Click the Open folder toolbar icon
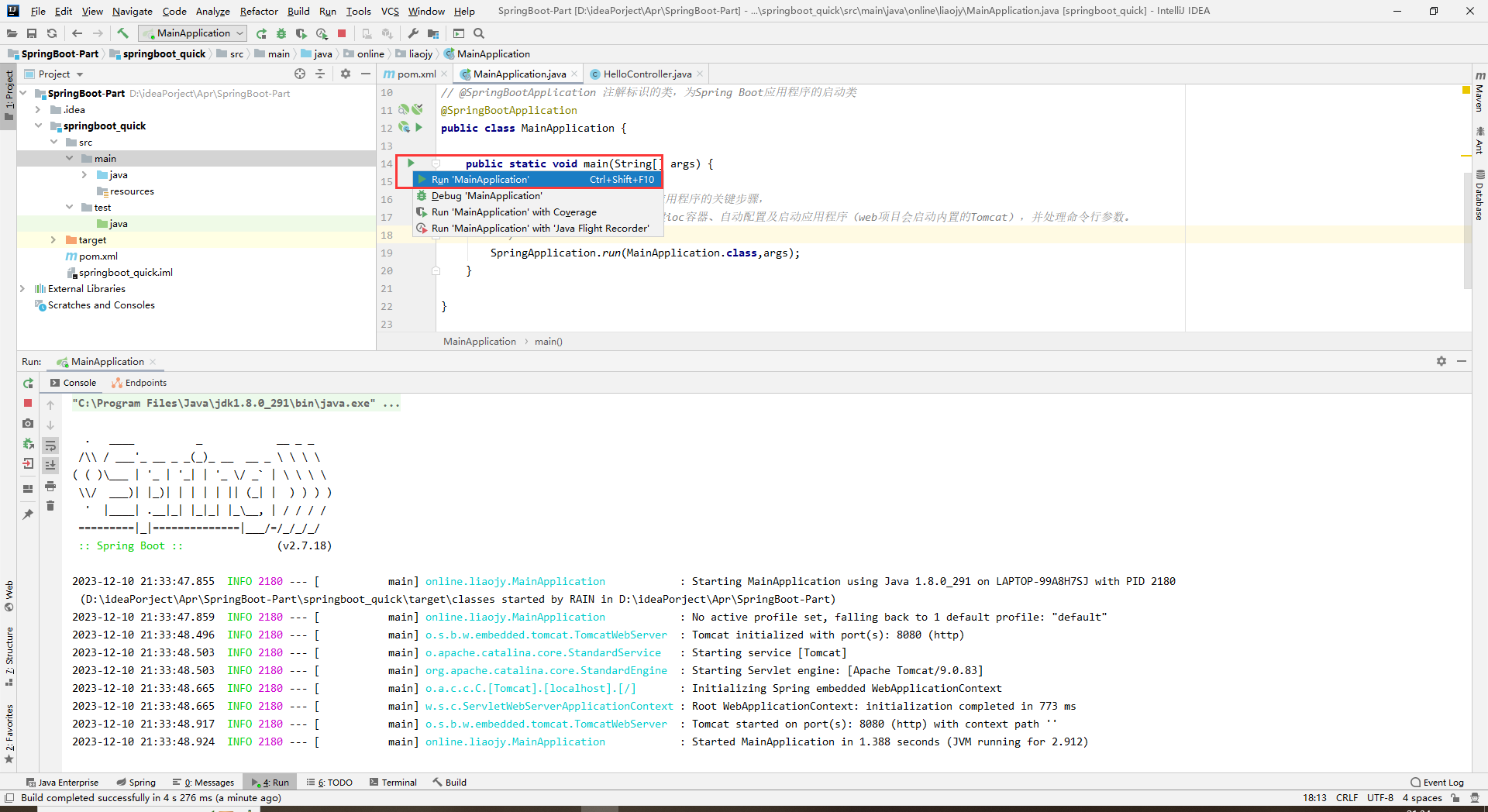1488x812 pixels. pyautogui.click(x=12, y=33)
